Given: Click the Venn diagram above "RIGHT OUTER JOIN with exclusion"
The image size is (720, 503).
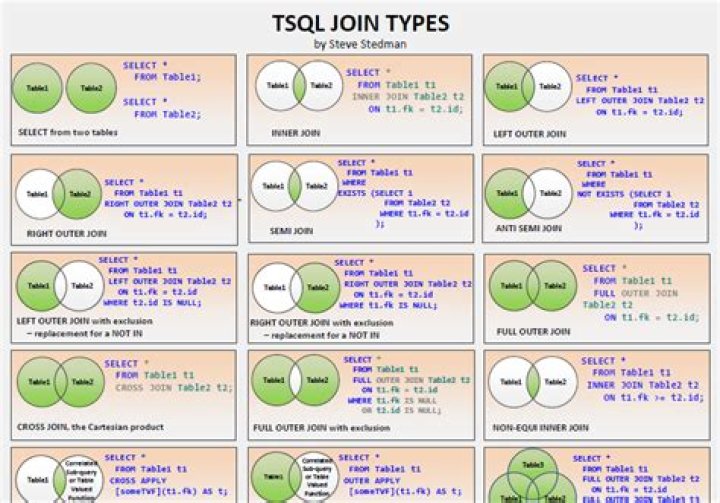Looking at the screenshot, I should [x=296, y=288].
